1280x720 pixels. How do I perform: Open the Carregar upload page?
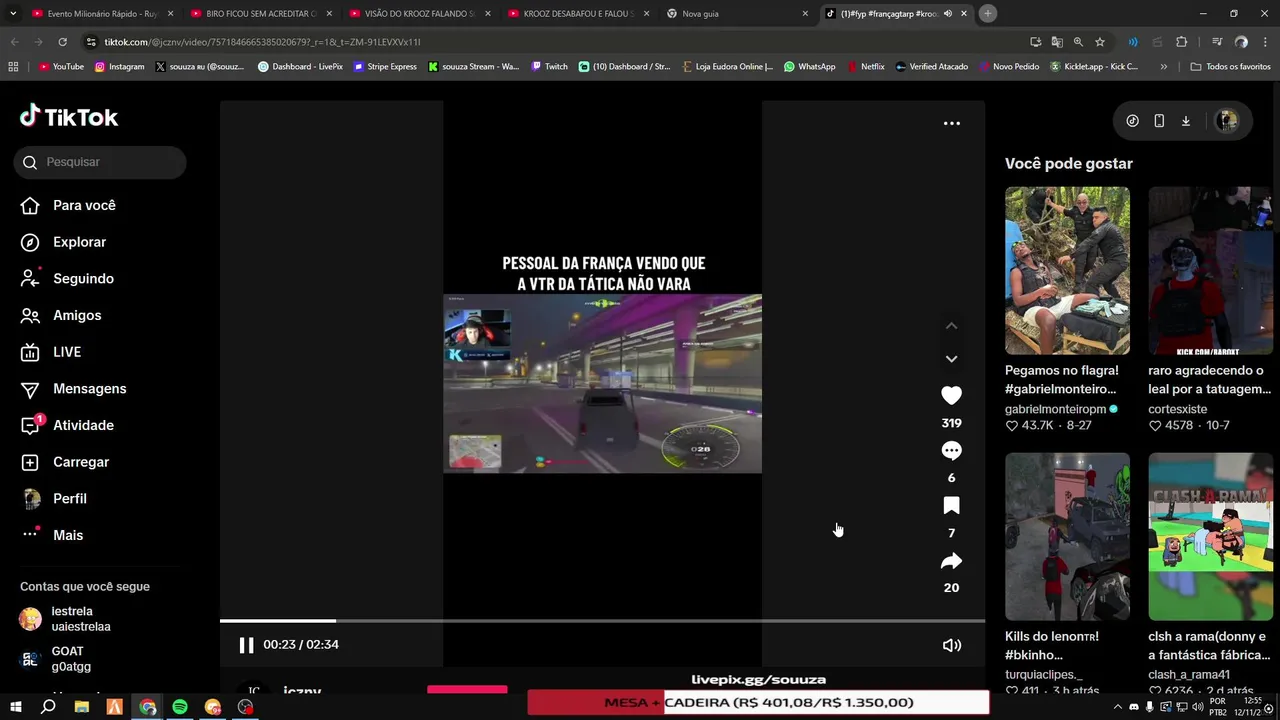click(65, 462)
